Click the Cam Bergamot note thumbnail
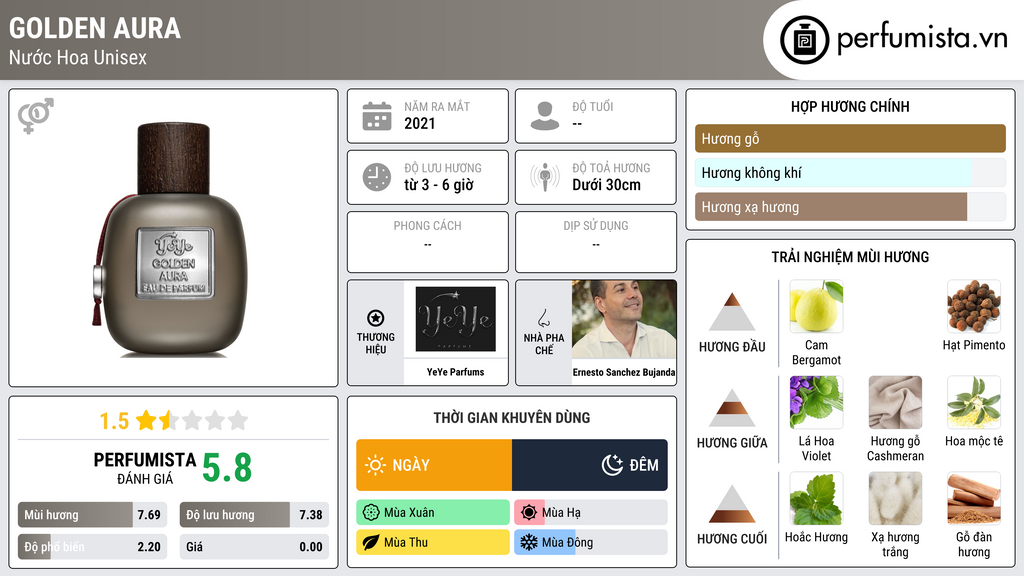Image resolution: width=1024 pixels, height=576 pixels. tap(816, 306)
